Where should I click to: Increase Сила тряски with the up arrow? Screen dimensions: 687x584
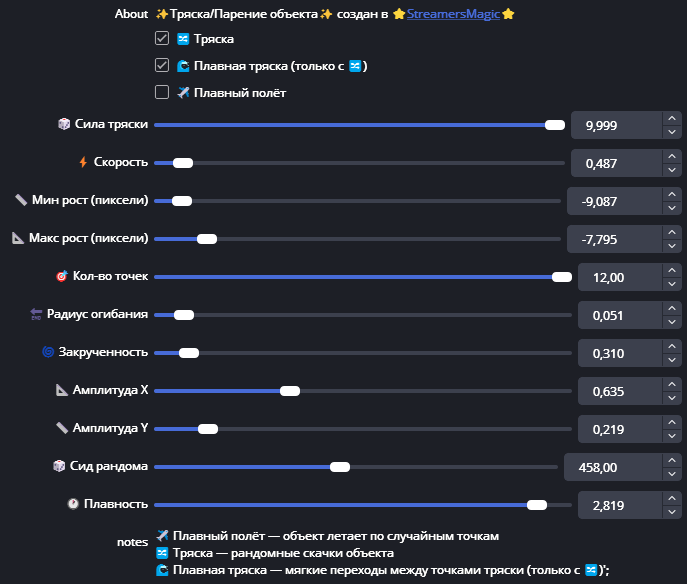coord(670,118)
